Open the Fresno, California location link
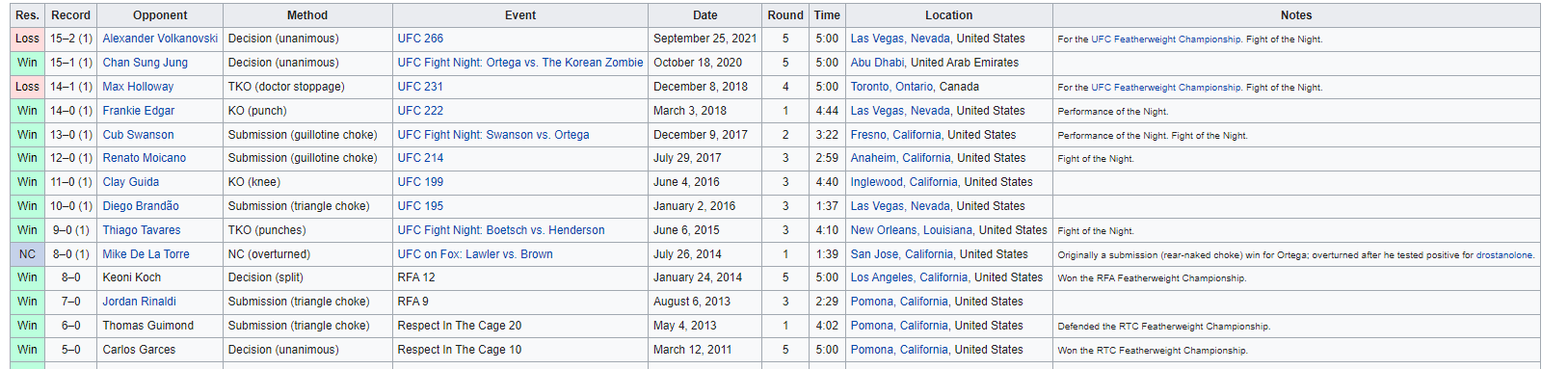This screenshot has height=369, width=1568. tap(895, 135)
